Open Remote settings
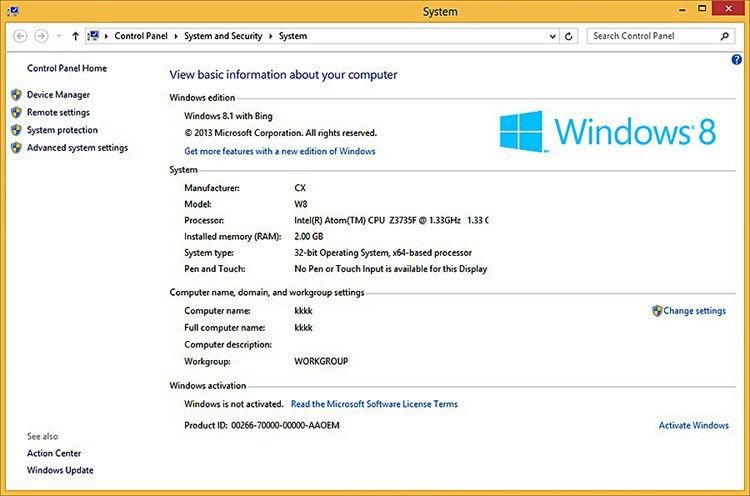This screenshot has width=750, height=496. [x=58, y=112]
